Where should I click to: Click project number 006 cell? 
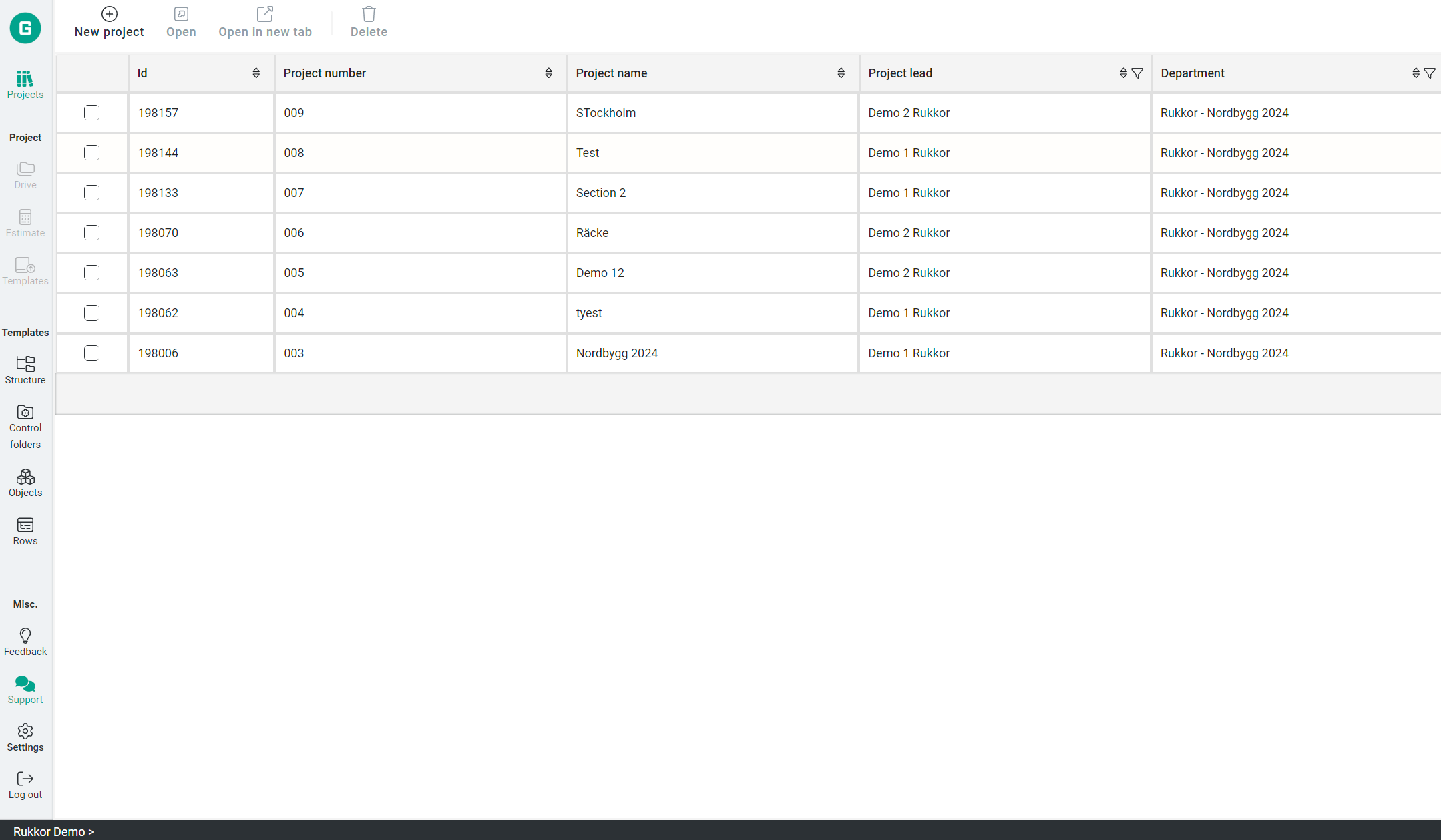pos(420,233)
